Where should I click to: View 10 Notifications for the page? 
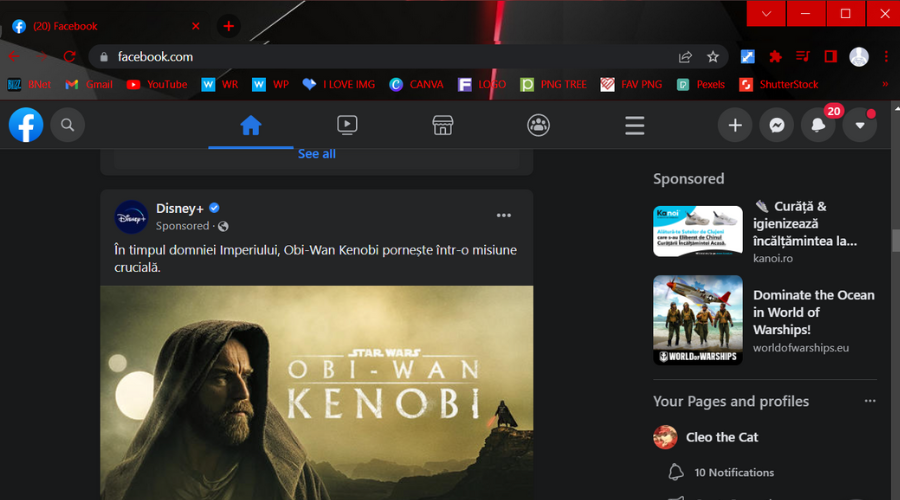click(734, 472)
